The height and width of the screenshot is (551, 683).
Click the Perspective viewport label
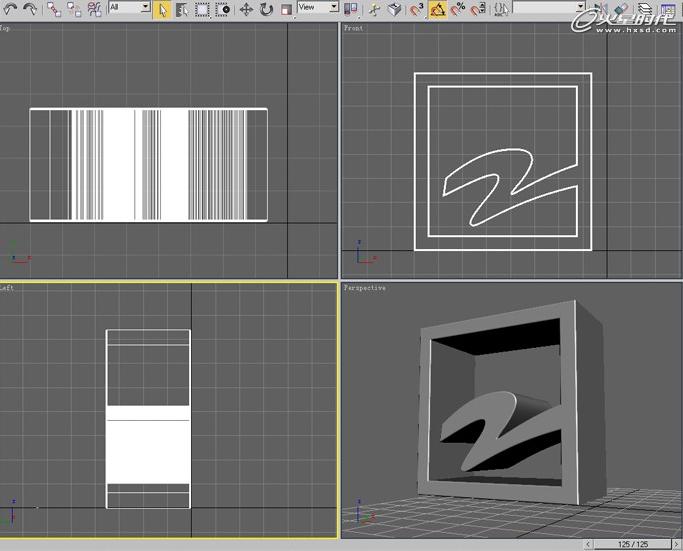(x=365, y=288)
